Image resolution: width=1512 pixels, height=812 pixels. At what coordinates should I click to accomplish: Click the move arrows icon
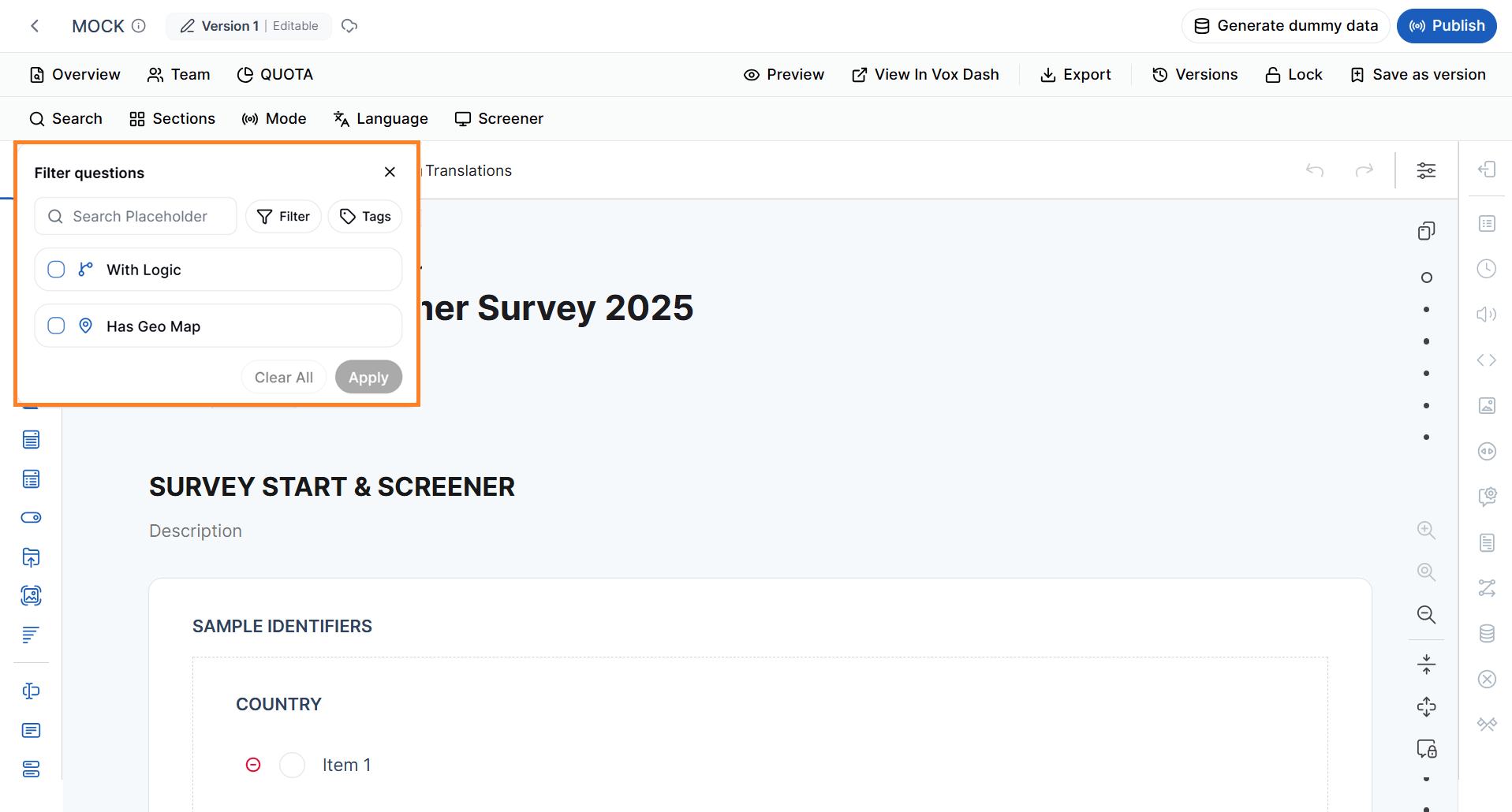point(1426,706)
